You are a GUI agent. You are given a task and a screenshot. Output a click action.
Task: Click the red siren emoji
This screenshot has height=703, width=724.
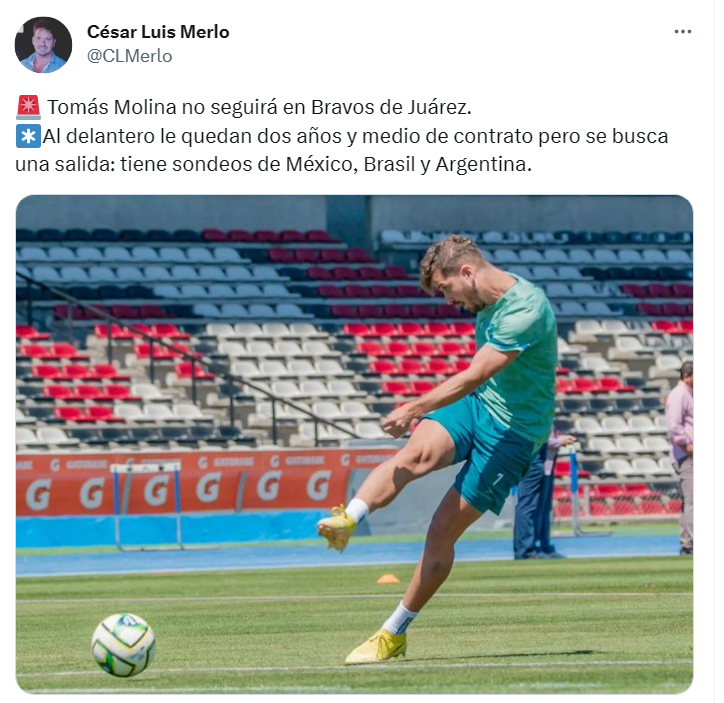[29, 108]
